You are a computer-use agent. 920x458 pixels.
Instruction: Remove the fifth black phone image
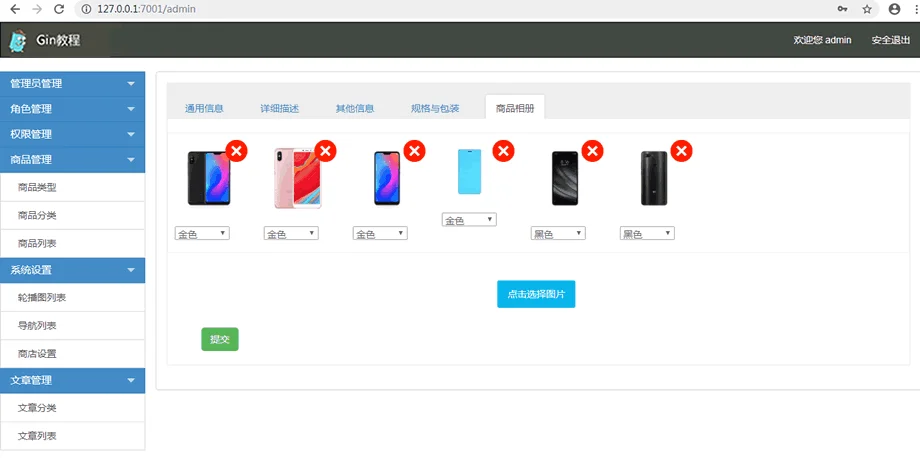click(593, 151)
